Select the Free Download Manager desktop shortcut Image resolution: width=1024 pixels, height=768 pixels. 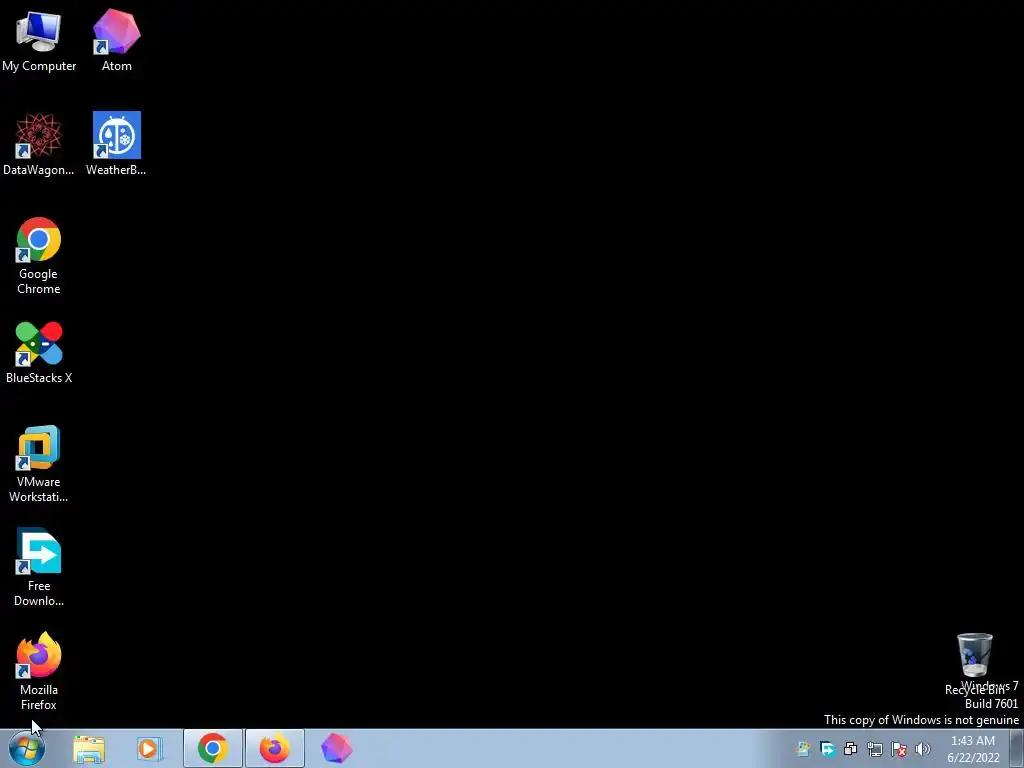(39, 568)
